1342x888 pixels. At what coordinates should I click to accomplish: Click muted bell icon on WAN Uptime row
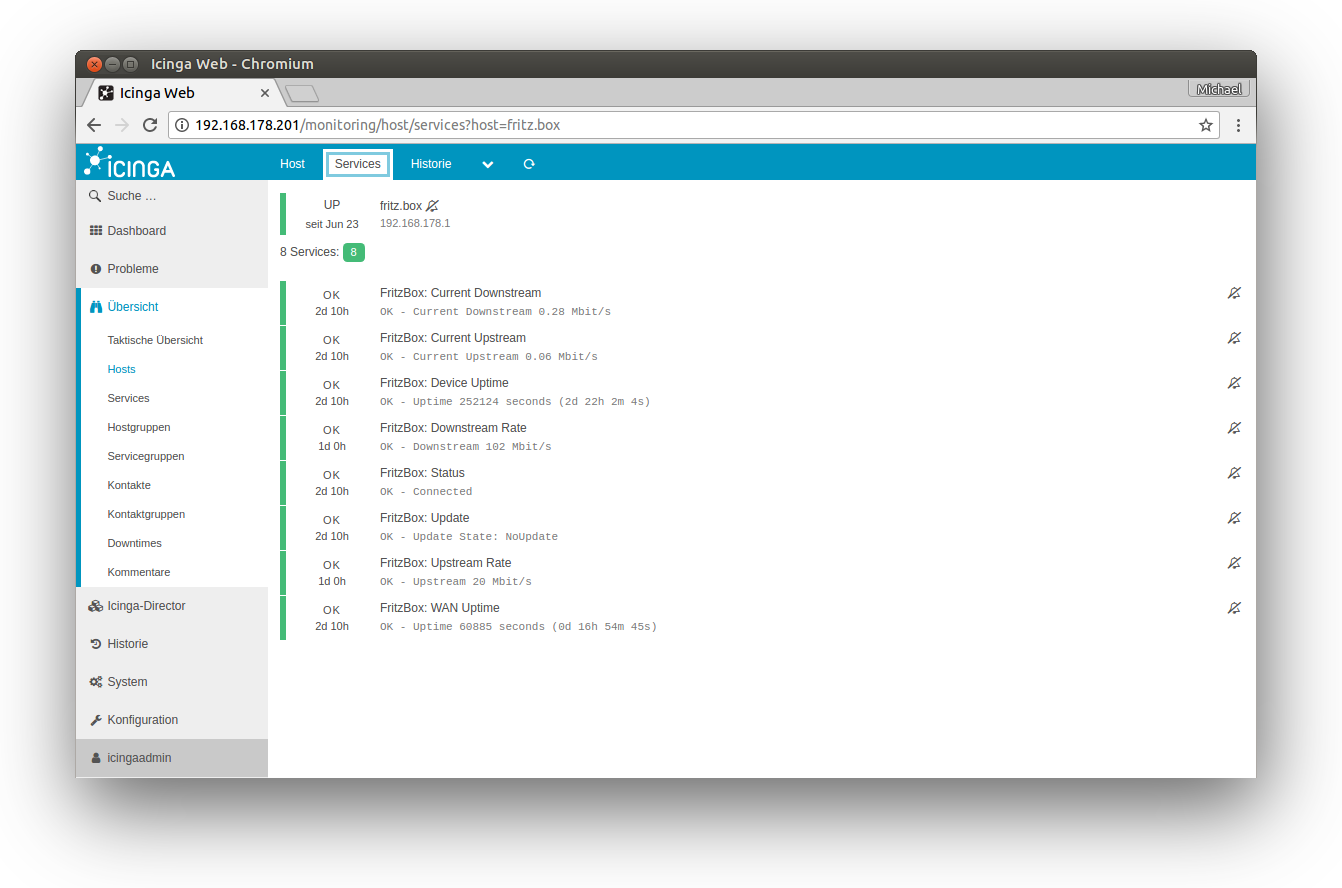1234,608
